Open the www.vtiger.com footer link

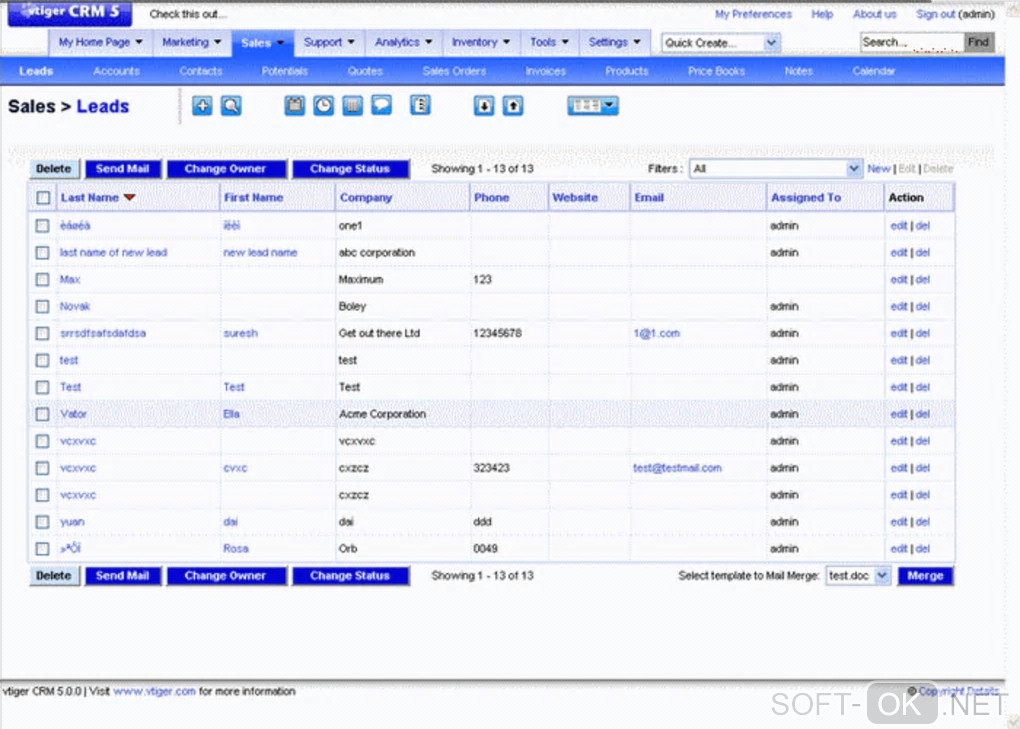[154, 691]
